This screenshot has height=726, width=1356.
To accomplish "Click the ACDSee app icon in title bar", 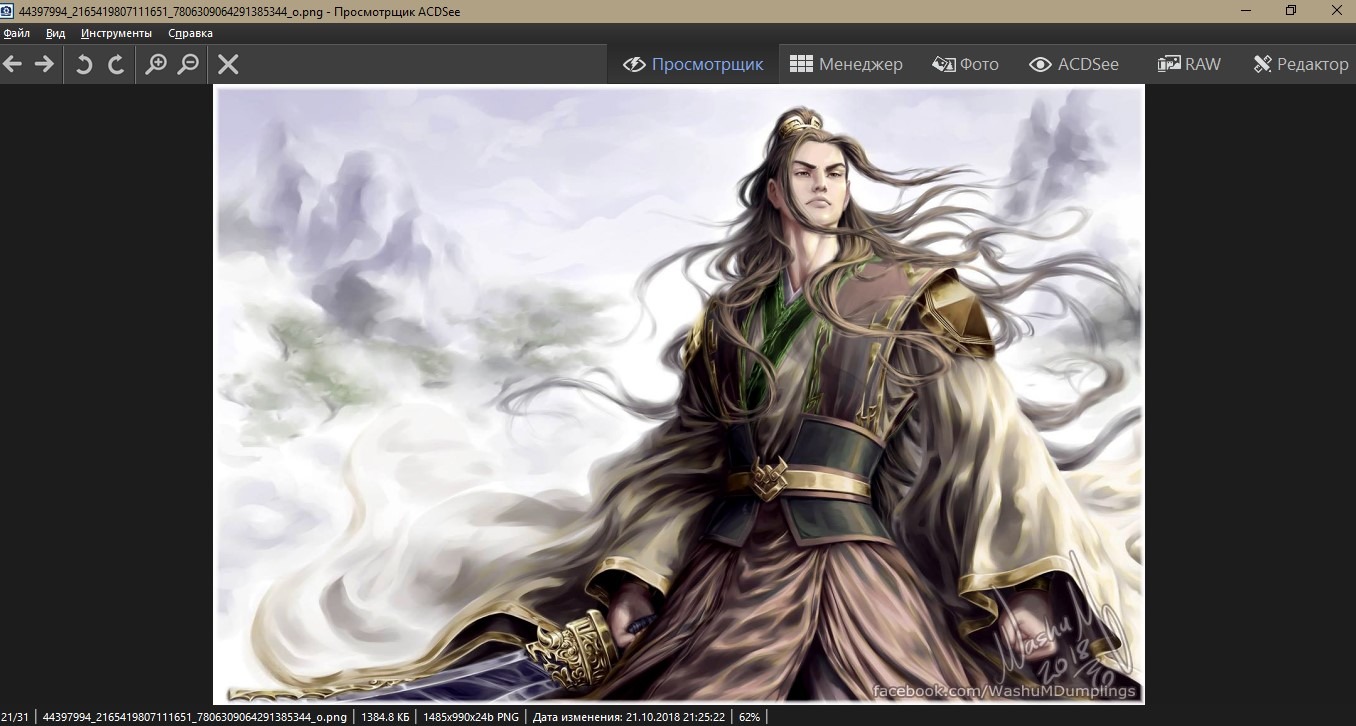I will coord(8,10).
